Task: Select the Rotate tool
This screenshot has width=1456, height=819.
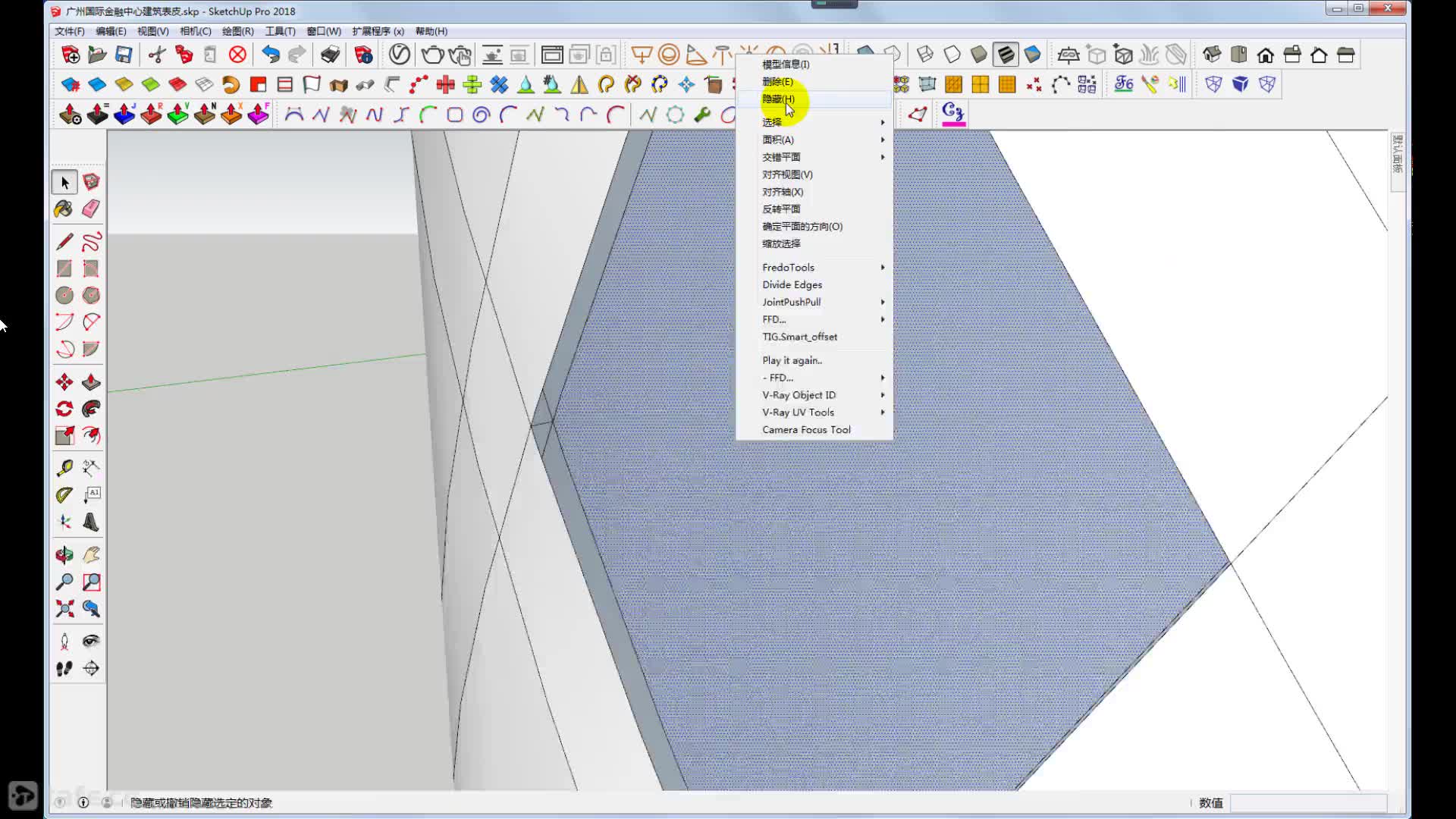Action: click(64, 409)
